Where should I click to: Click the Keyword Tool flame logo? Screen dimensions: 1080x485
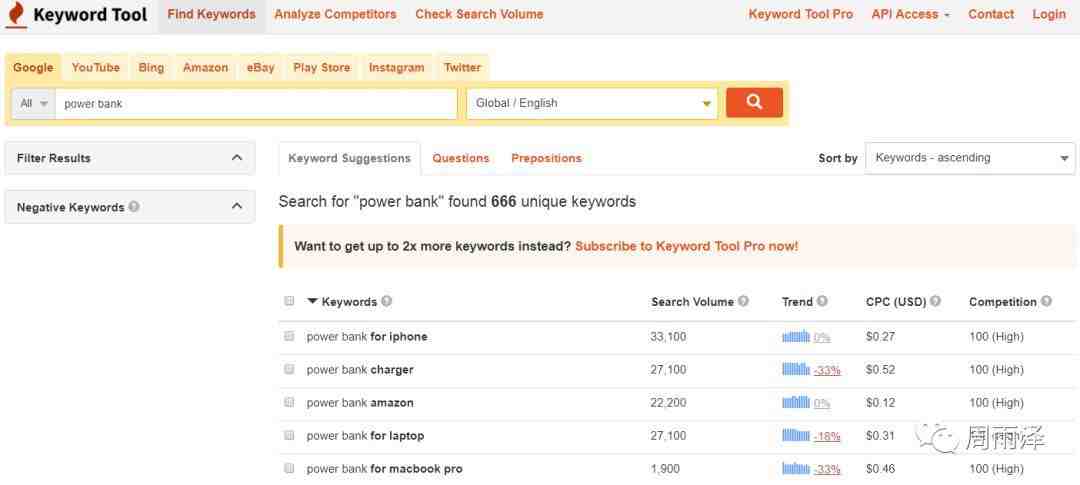point(16,15)
